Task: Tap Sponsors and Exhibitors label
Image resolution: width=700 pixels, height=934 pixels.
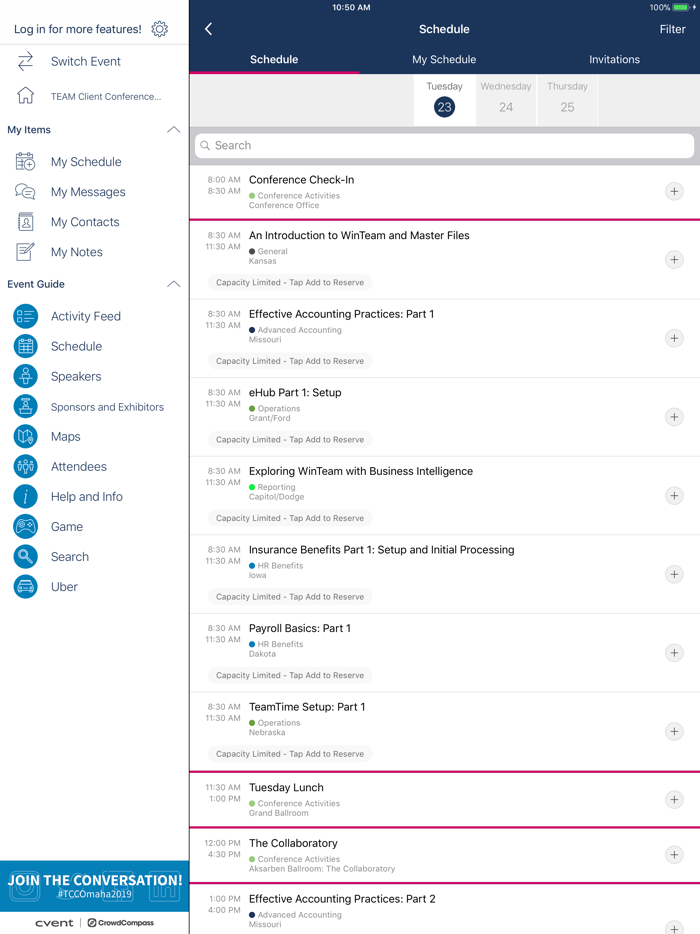Action: point(107,407)
